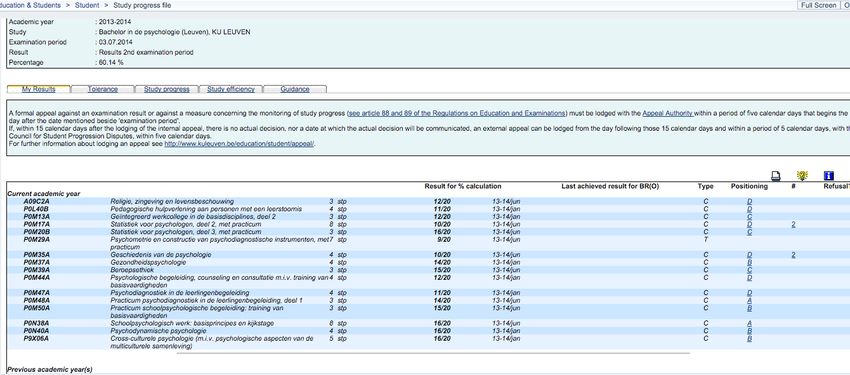Open positioning D link for P0L40B

point(749,209)
